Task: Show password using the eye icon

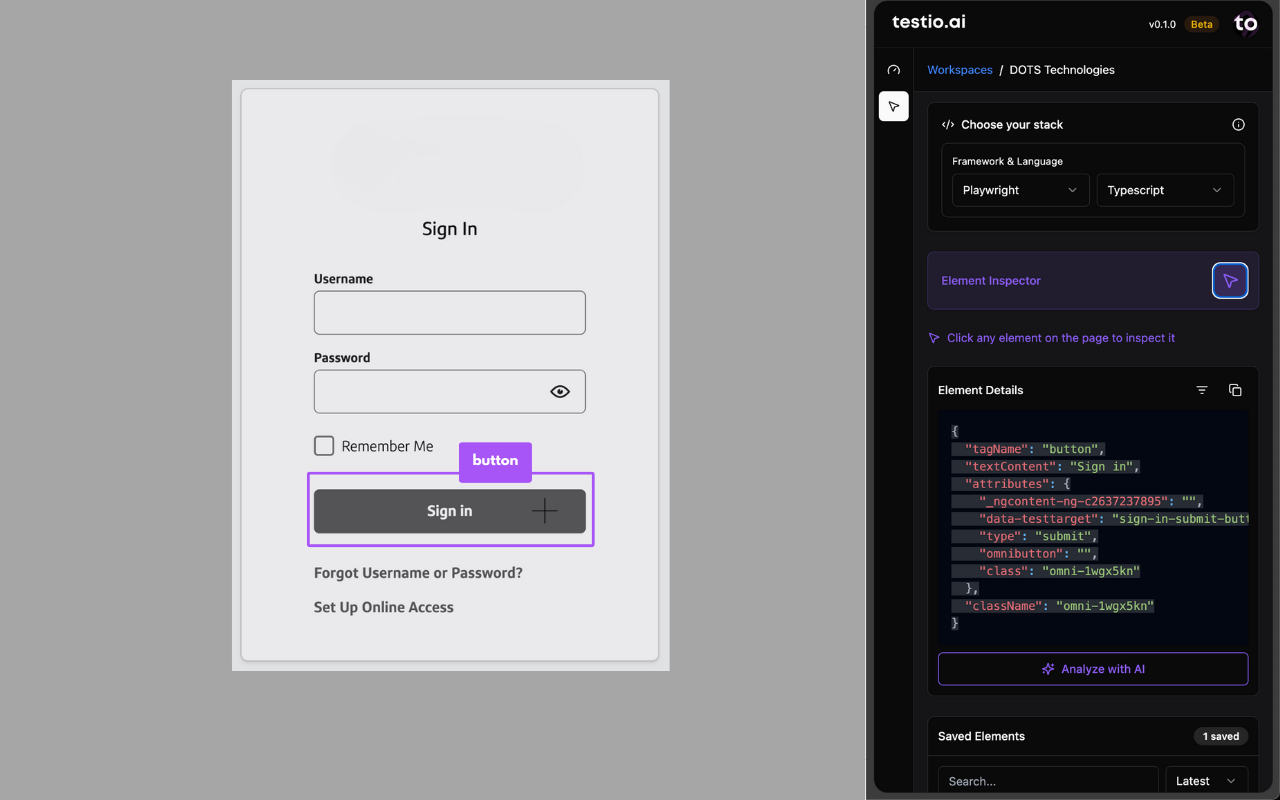Action: coord(560,392)
